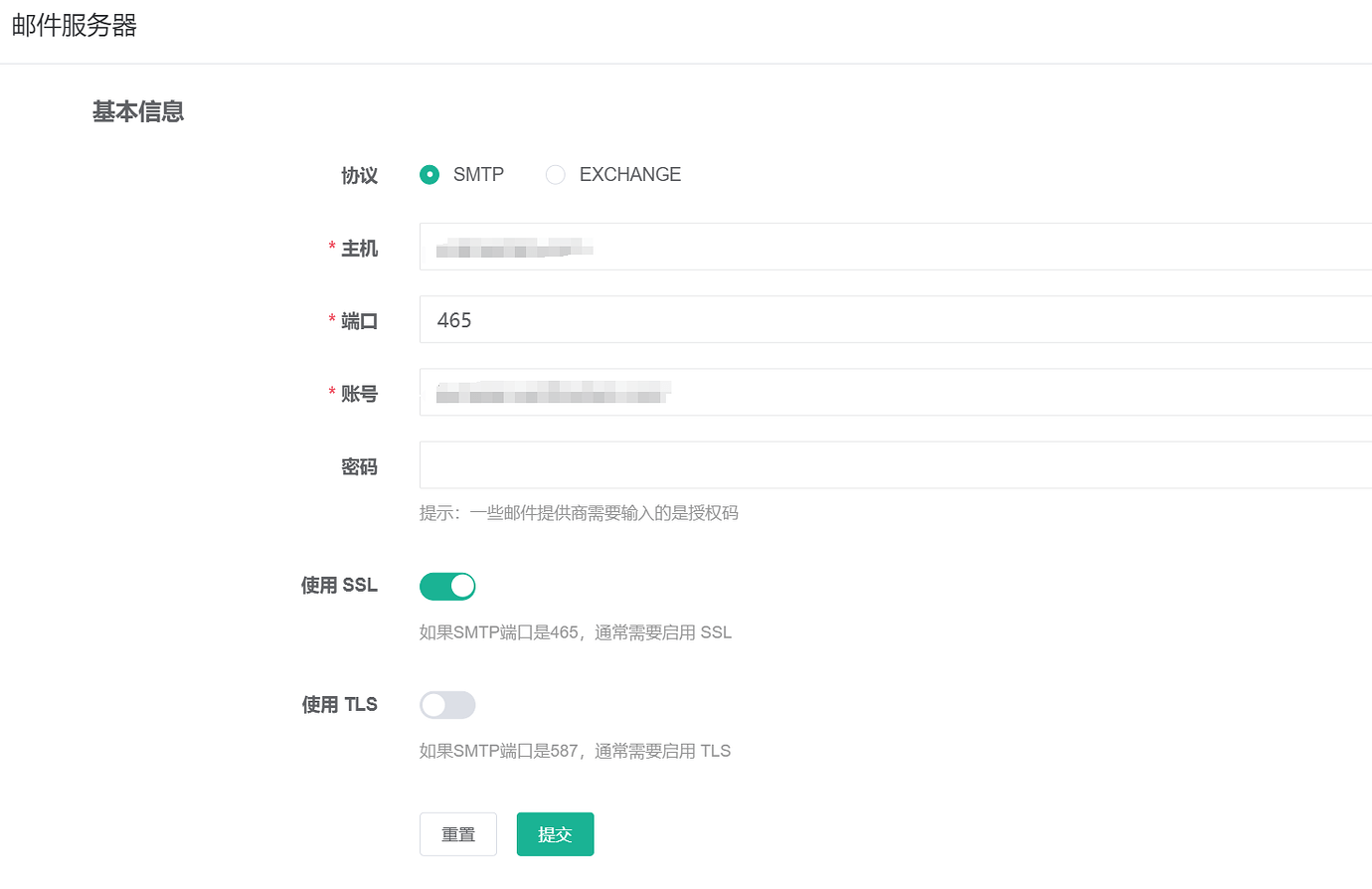Choose the EXCHANGE protocol option

point(556,175)
